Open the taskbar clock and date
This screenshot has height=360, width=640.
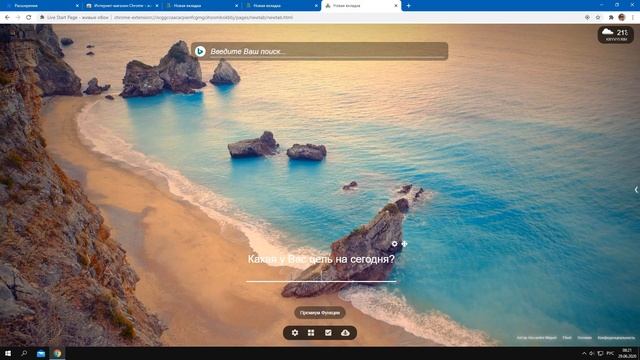pos(627,353)
